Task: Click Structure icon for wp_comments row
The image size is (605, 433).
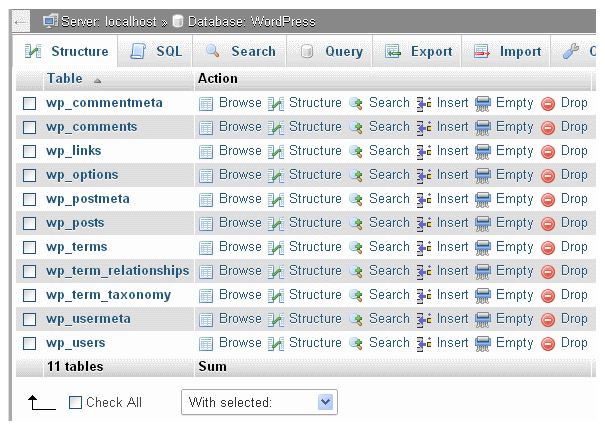Action: (x=276, y=127)
